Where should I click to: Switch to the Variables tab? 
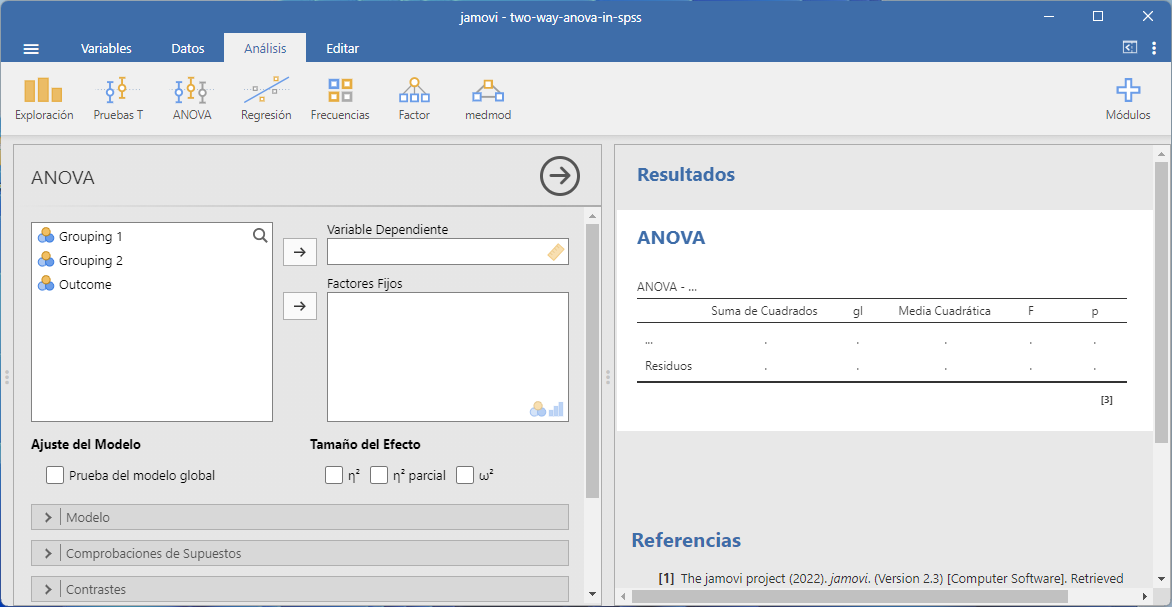click(106, 49)
